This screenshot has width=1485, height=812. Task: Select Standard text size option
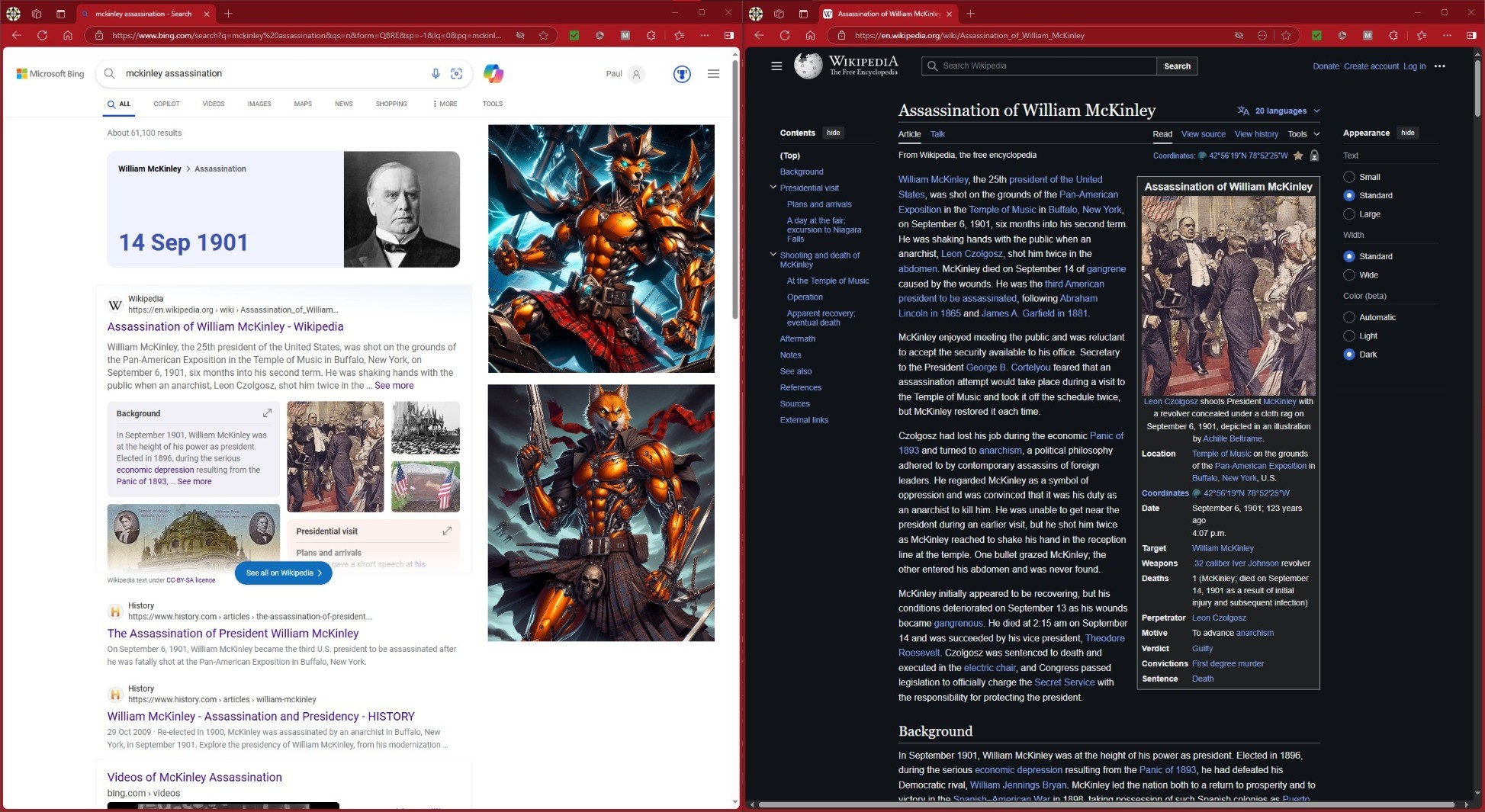pos(1348,195)
